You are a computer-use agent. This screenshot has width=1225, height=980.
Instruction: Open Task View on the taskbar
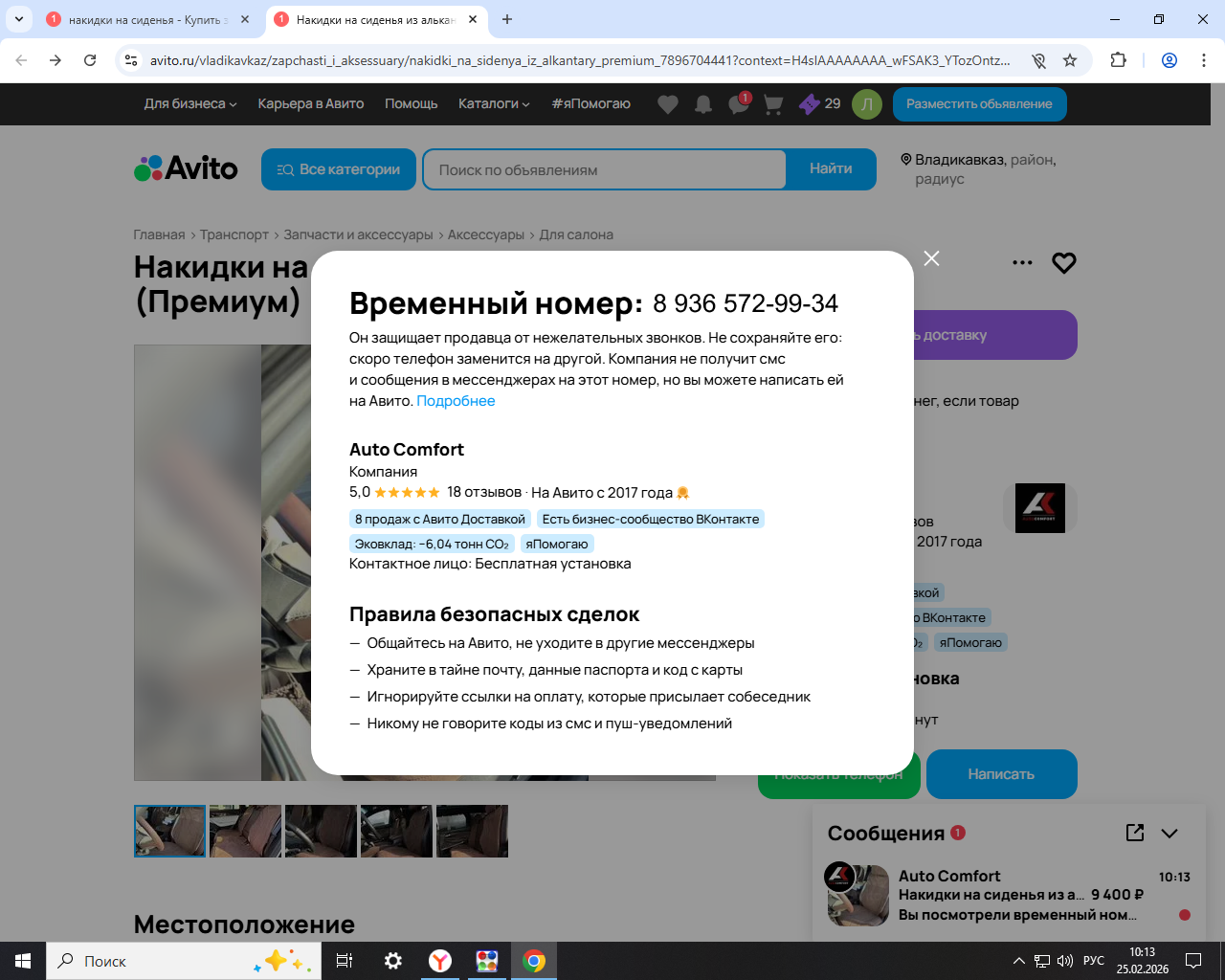point(345,961)
